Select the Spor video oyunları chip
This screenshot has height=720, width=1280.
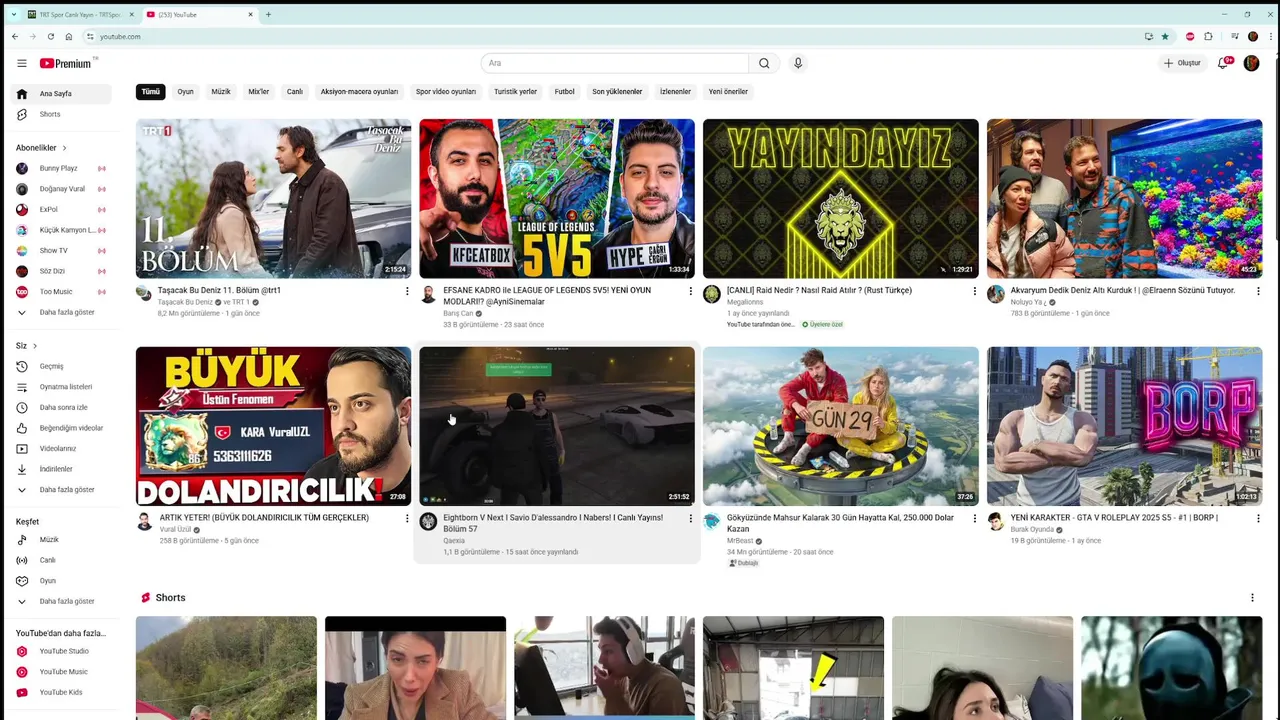446,92
